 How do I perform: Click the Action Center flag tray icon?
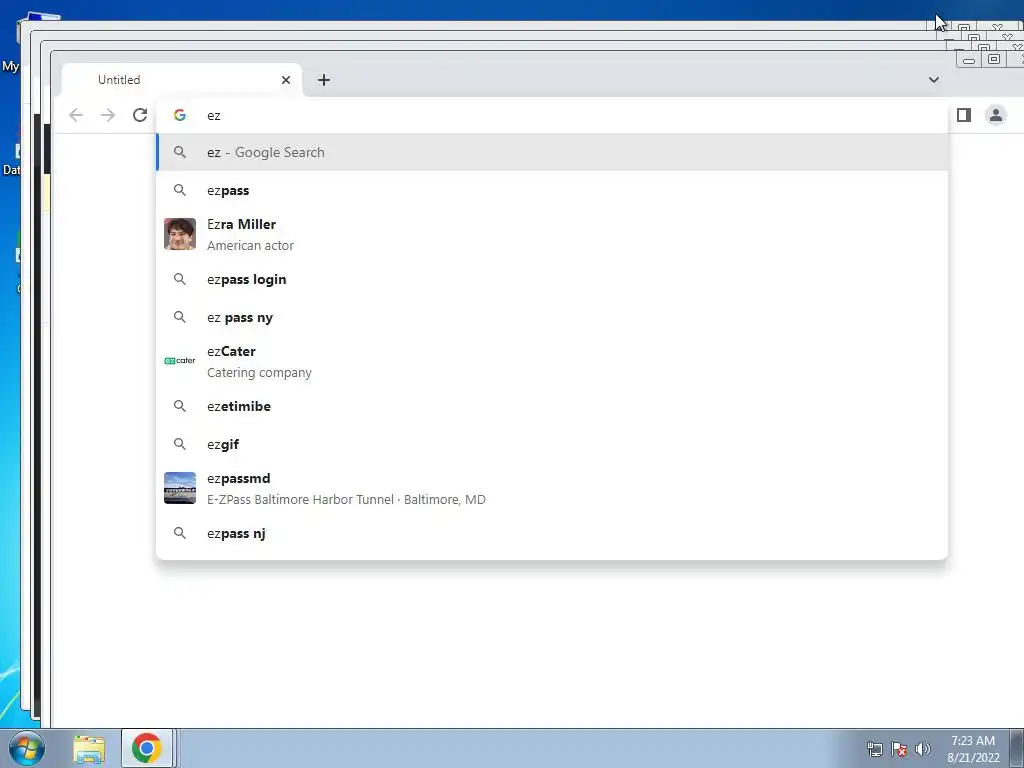pos(899,749)
